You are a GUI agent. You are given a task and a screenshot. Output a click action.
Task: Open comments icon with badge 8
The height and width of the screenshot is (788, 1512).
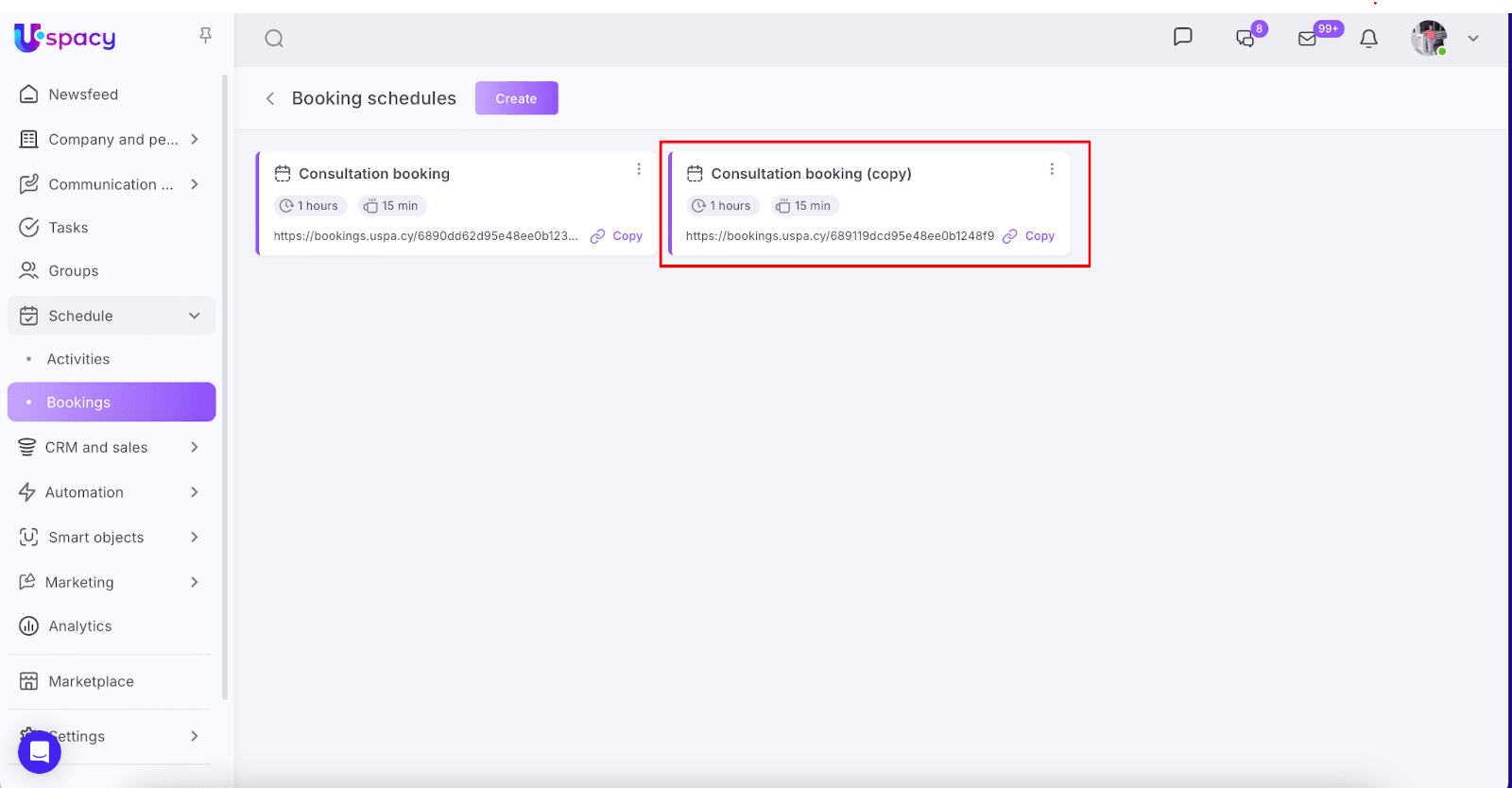click(x=1246, y=38)
